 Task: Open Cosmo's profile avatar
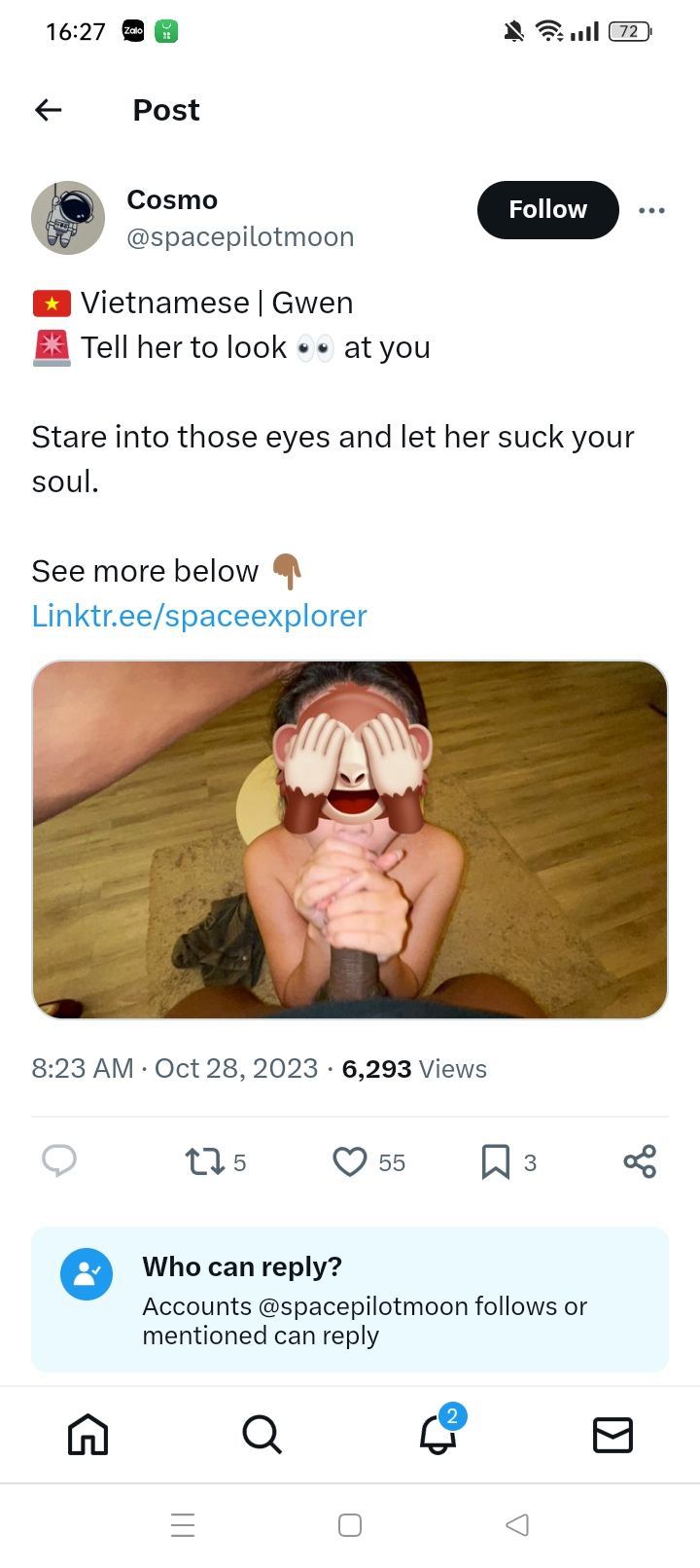(x=68, y=218)
